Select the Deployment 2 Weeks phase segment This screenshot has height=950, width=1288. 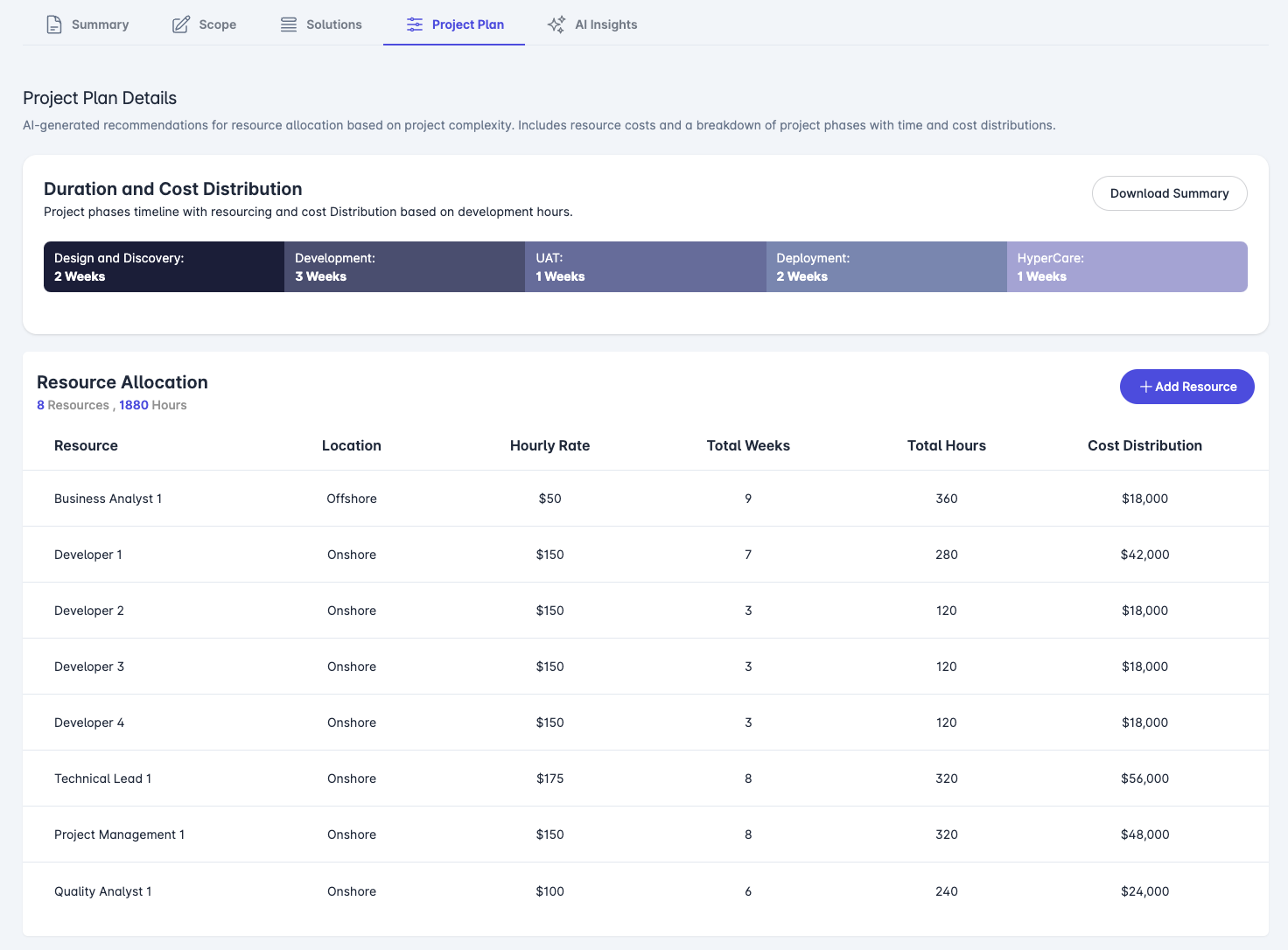886,267
